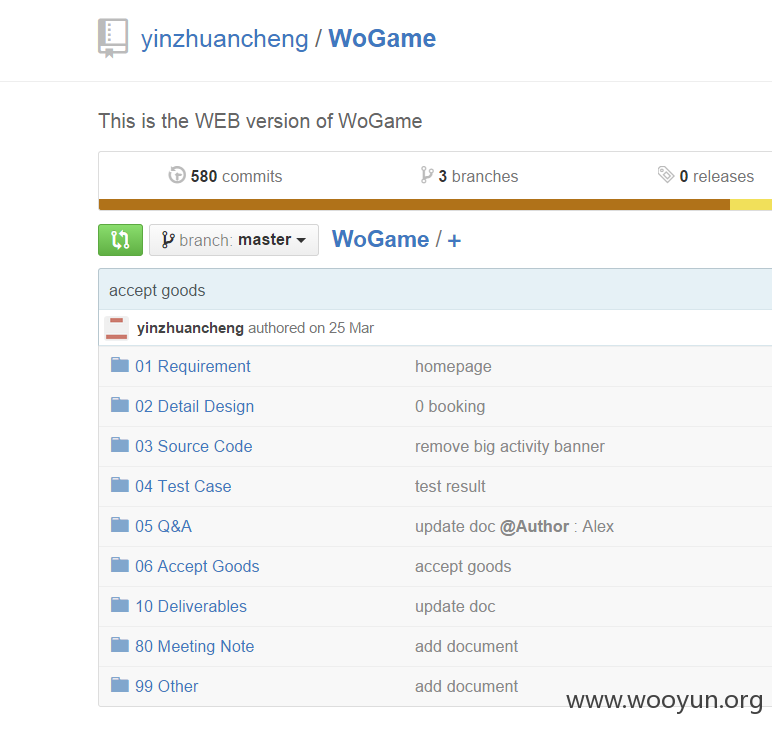Open accept goods commit in 06 row
The width and height of the screenshot is (772, 729).
click(x=463, y=567)
